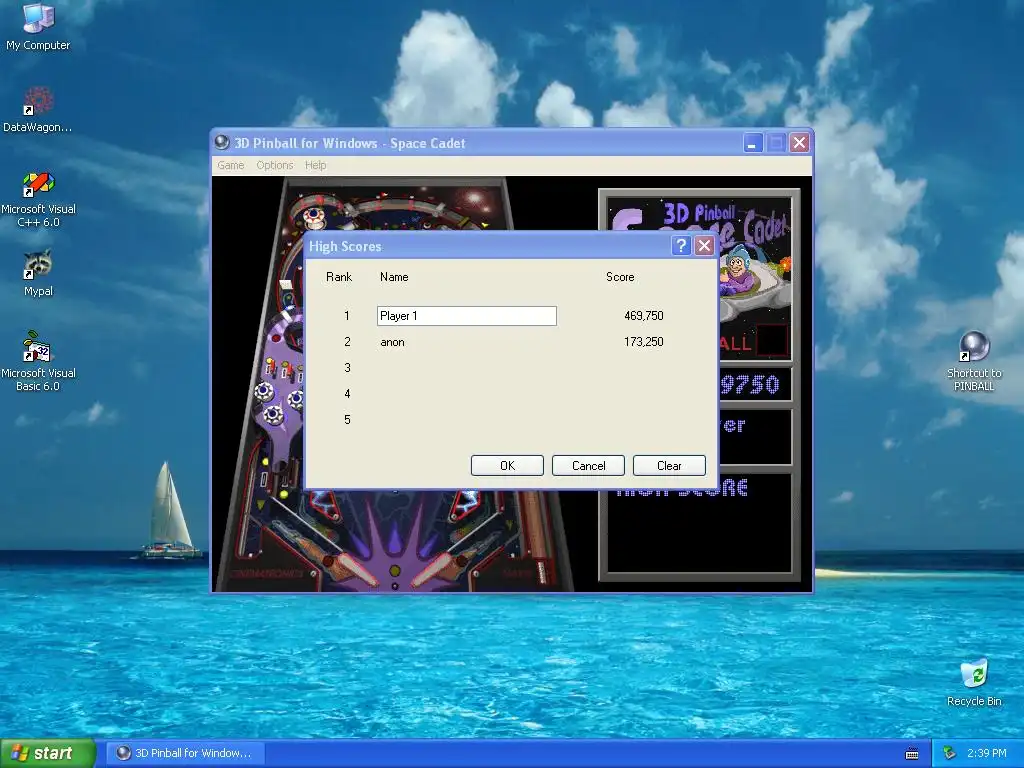Image resolution: width=1024 pixels, height=768 pixels.
Task: Open the Options menu
Action: point(274,165)
